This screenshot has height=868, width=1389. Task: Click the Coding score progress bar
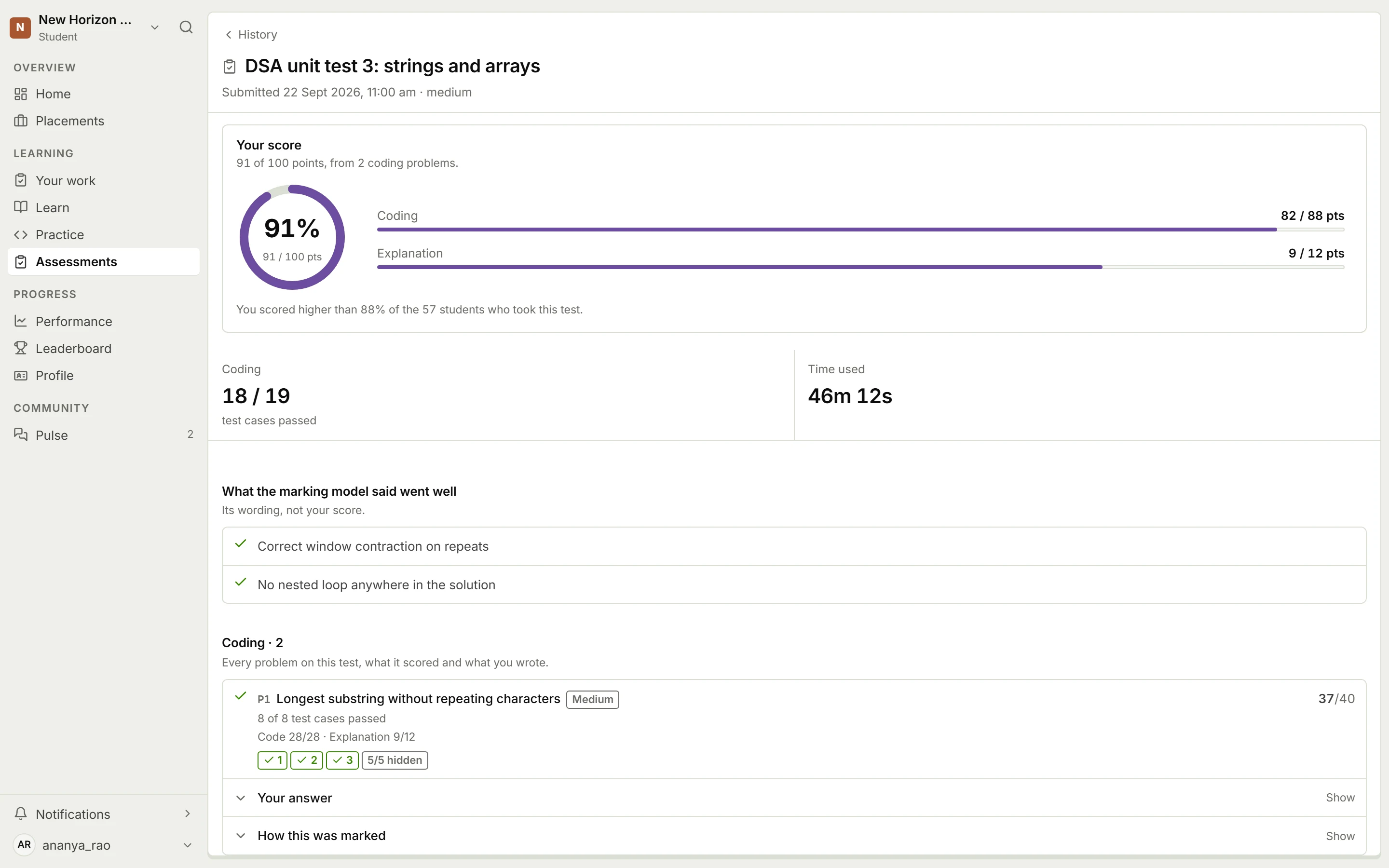coord(860,230)
